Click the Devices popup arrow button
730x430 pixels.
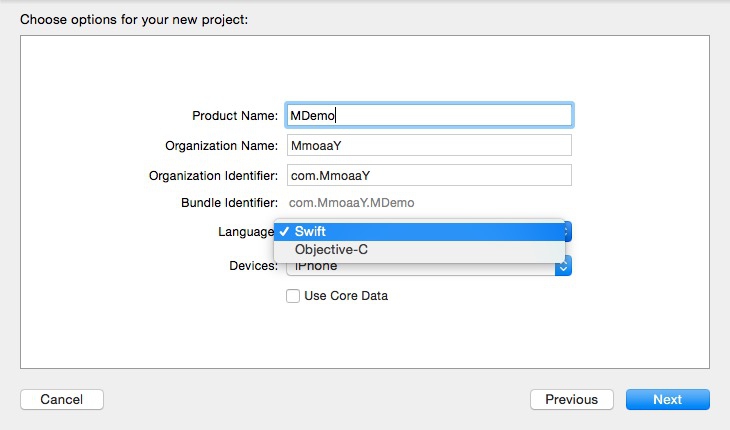pos(564,266)
